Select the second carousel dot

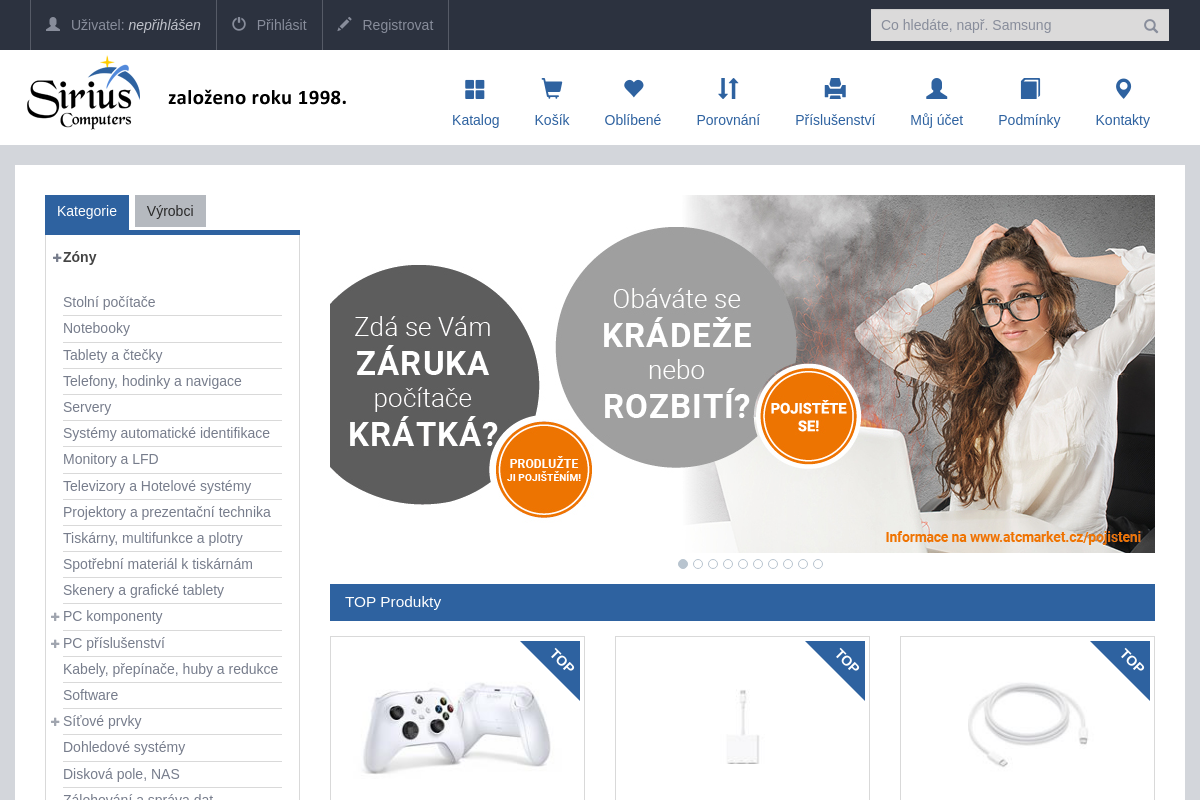(697, 563)
